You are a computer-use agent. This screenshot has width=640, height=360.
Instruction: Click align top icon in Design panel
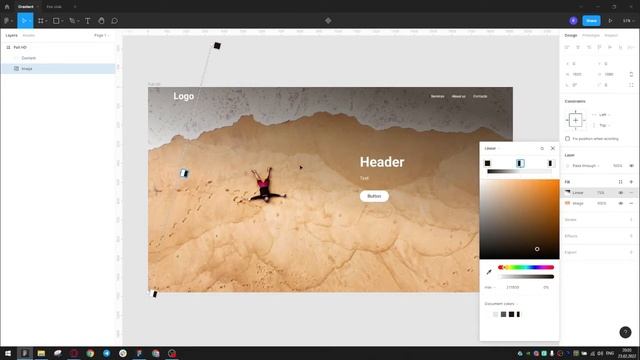coord(599,47)
